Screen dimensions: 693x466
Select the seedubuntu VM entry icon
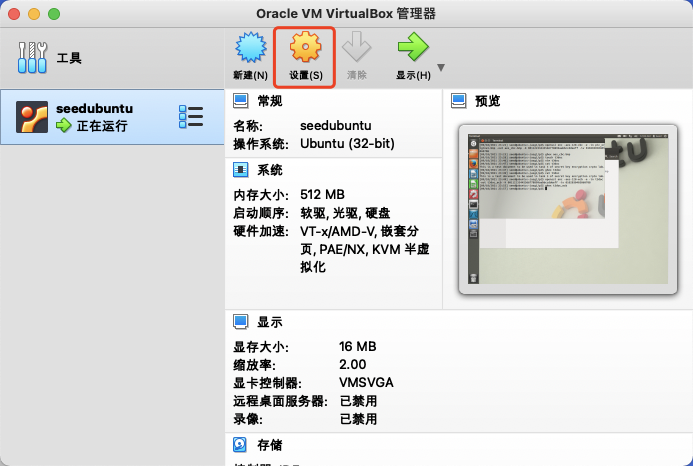click(32, 117)
